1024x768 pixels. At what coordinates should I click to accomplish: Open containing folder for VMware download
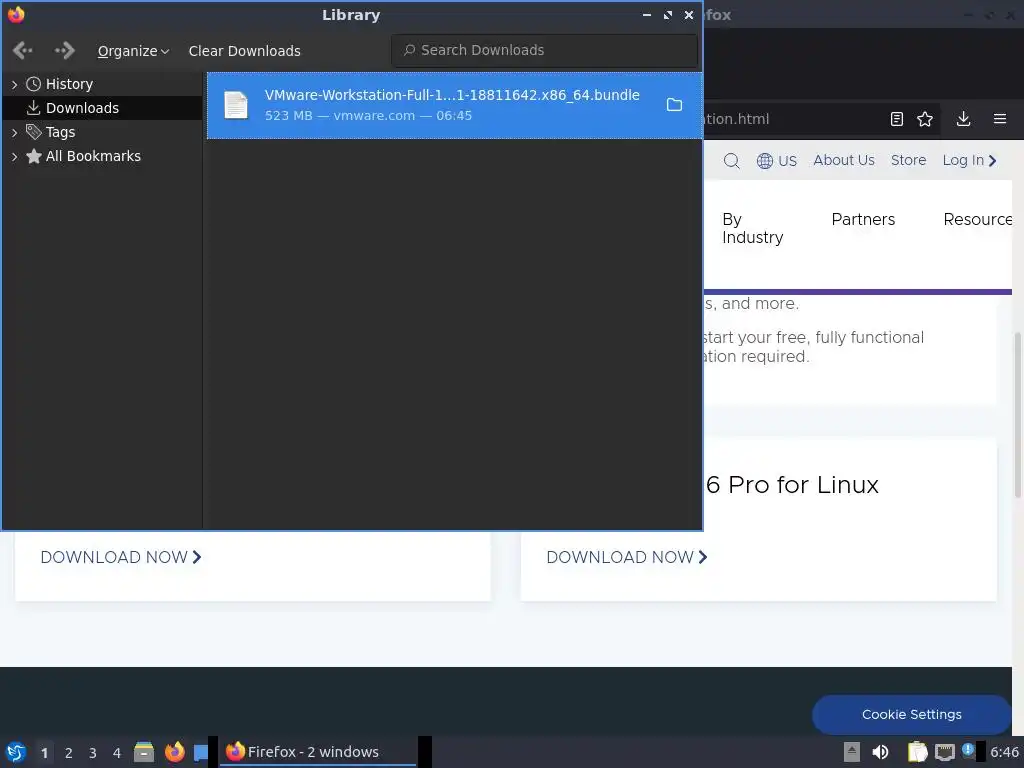tap(674, 104)
